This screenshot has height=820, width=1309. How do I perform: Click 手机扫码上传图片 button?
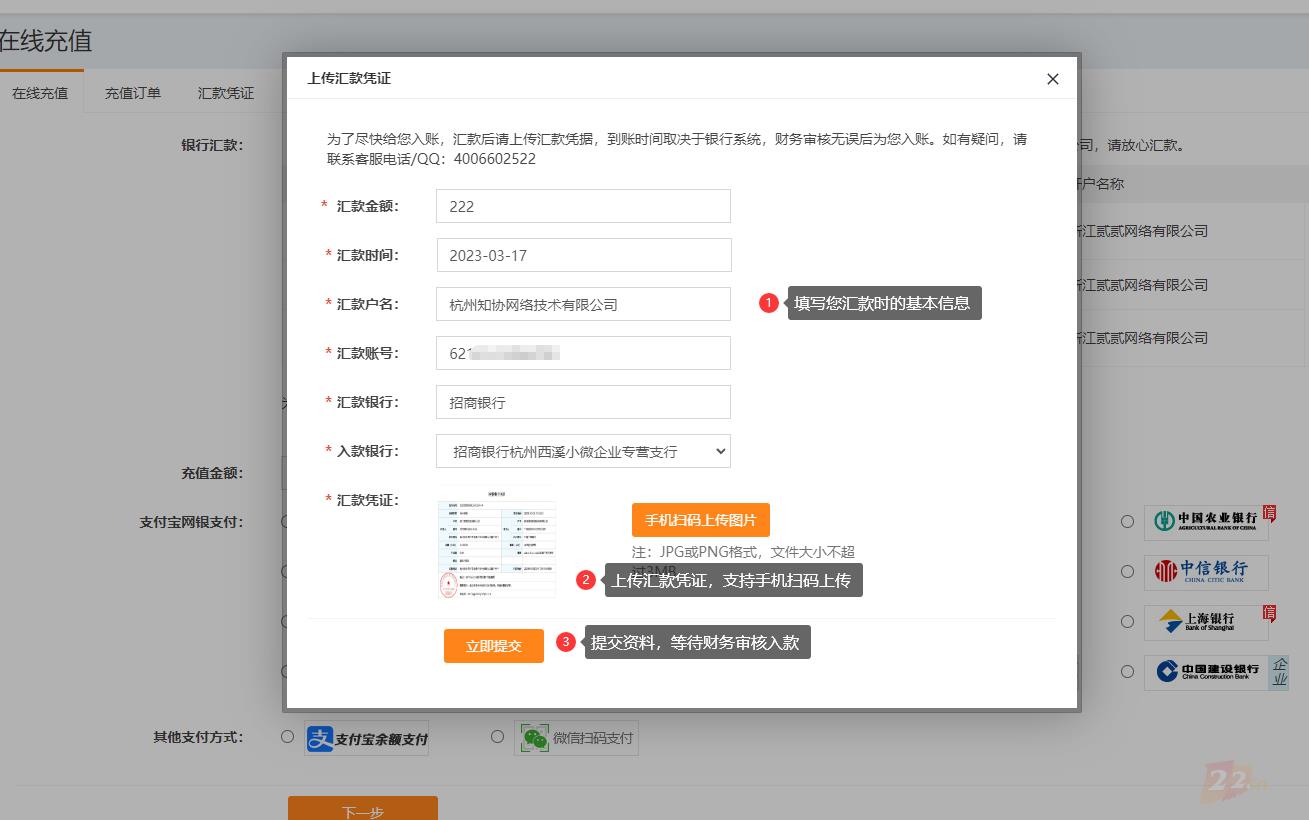700,520
